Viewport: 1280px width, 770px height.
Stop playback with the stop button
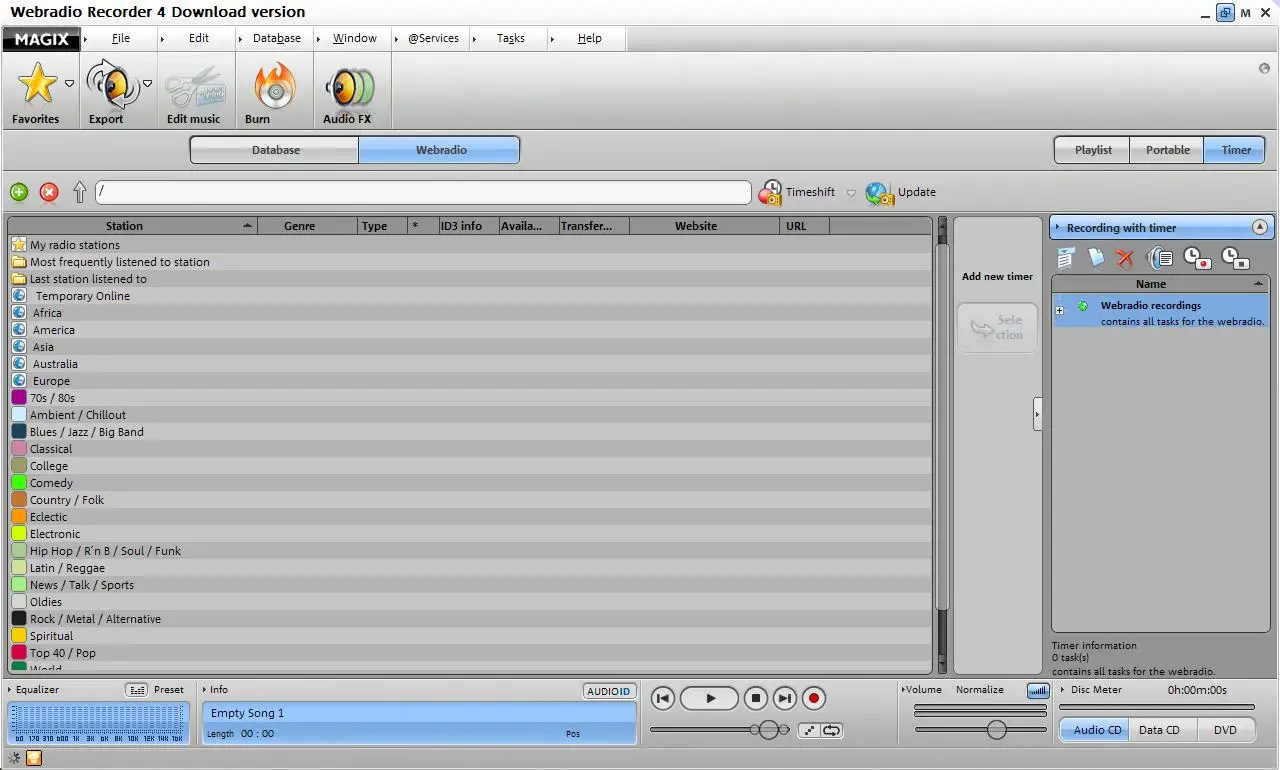click(757, 698)
